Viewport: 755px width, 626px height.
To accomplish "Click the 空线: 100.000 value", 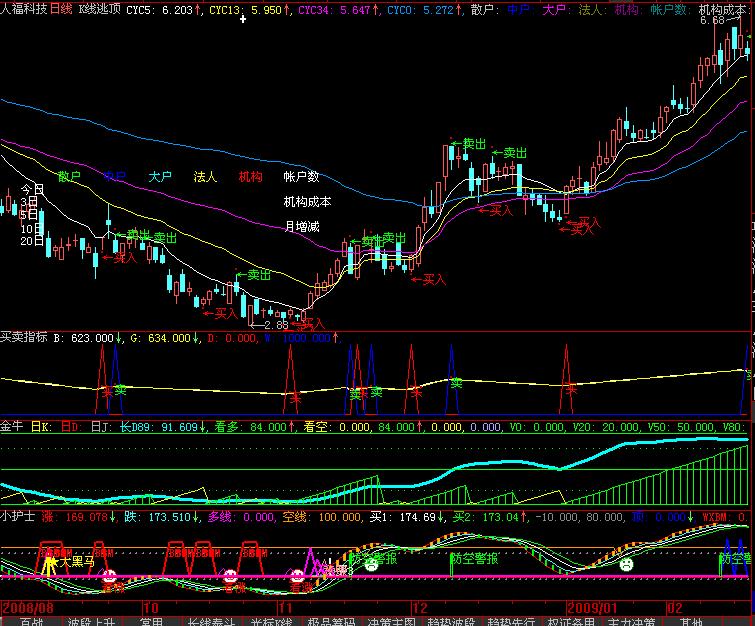I will click(x=321, y=517).
